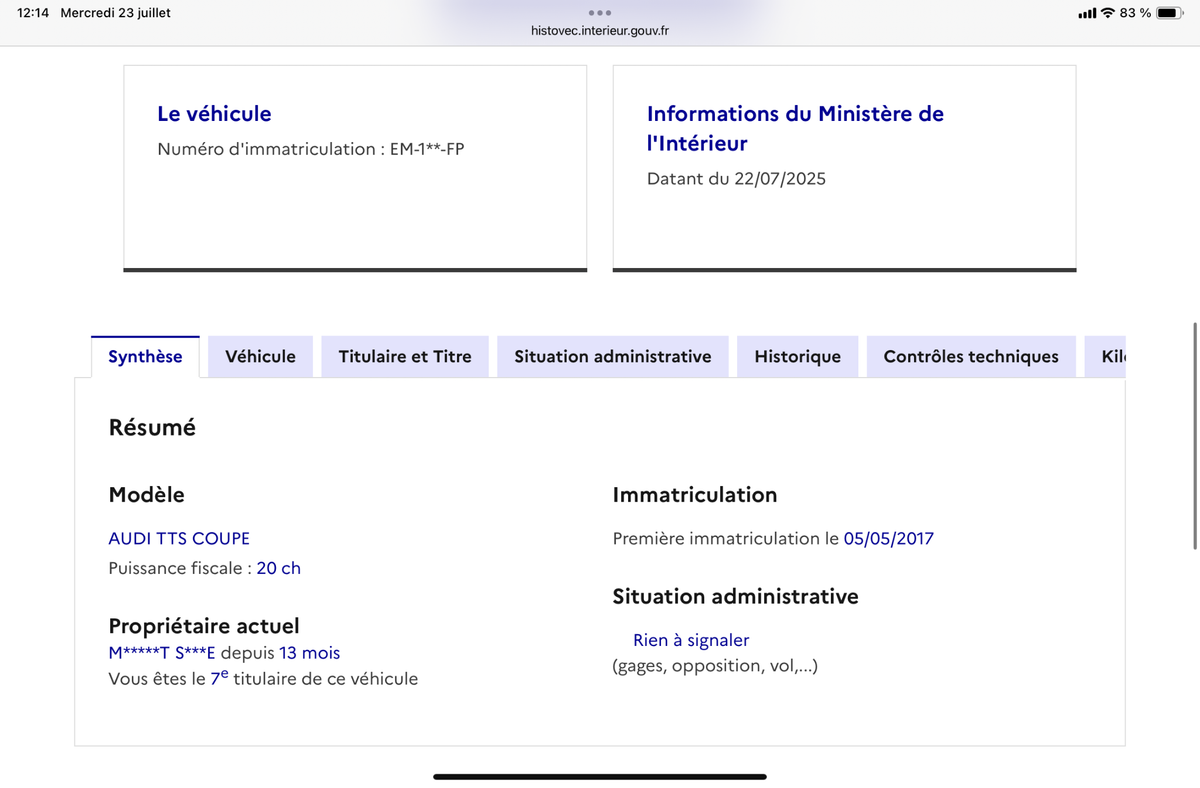This screenshot has width=1200, height=788.
Task: Click the registration number EM-1**-FP text
Action: (427, 149)
